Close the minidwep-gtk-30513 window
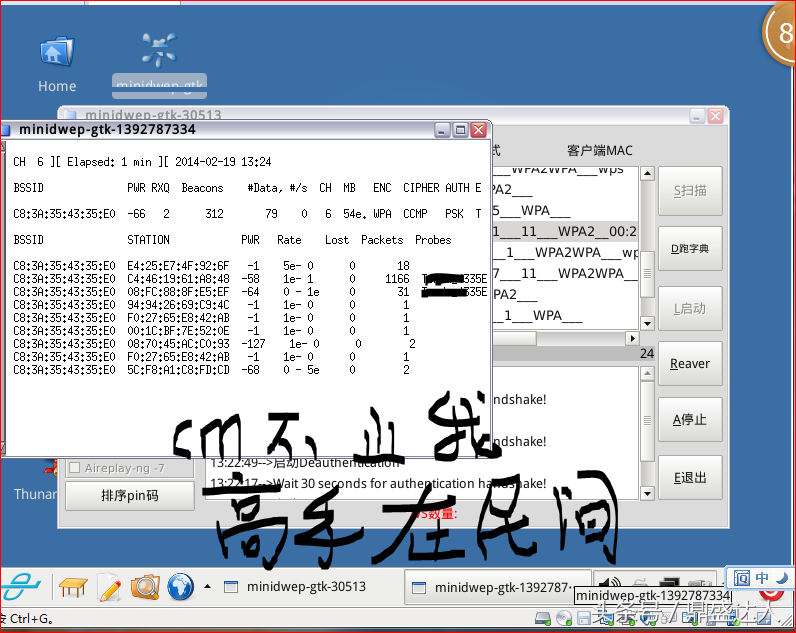 click(x=716, y=116)
